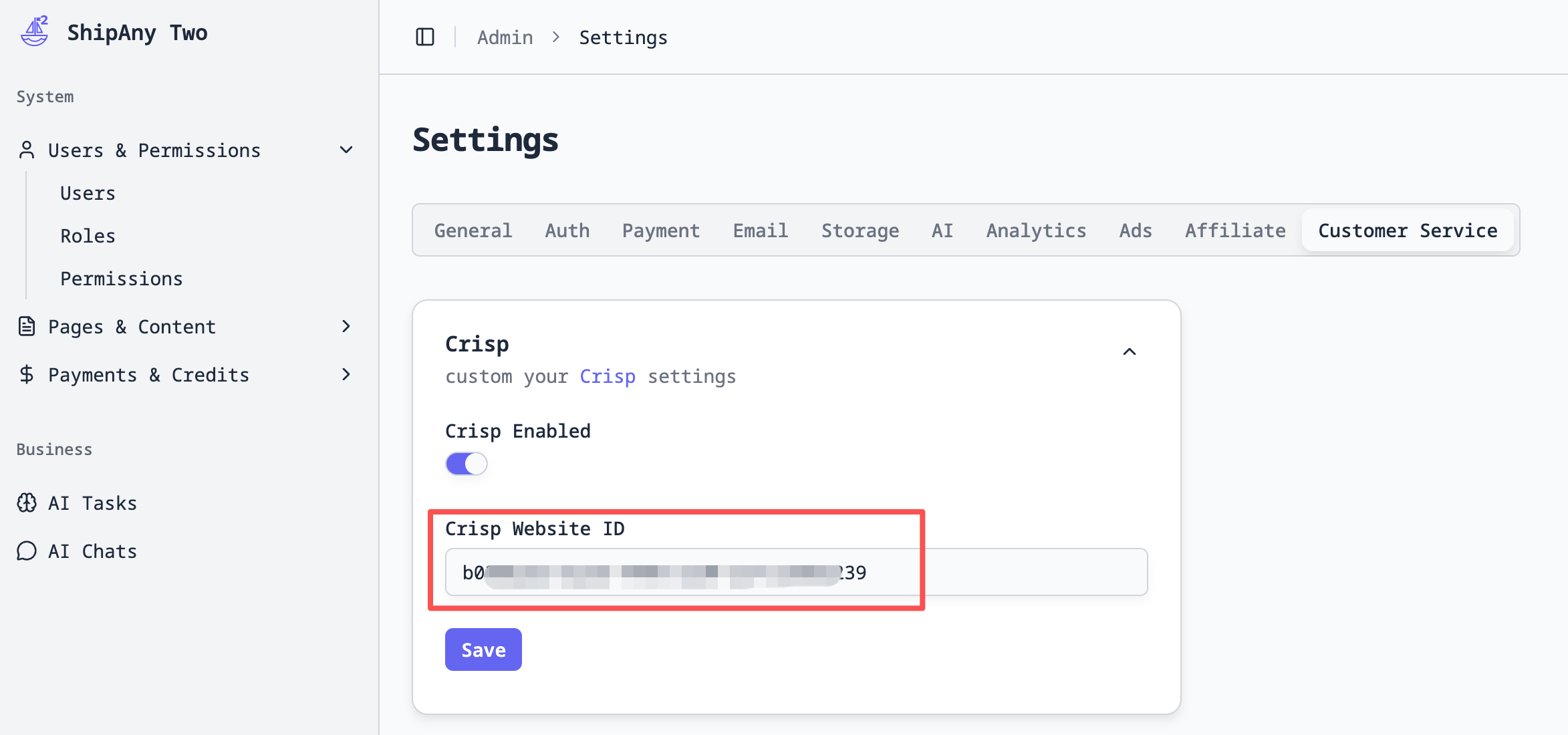Select the General settings tab
This screenshot has height=735, width=1568.
(x=473, y=231)
